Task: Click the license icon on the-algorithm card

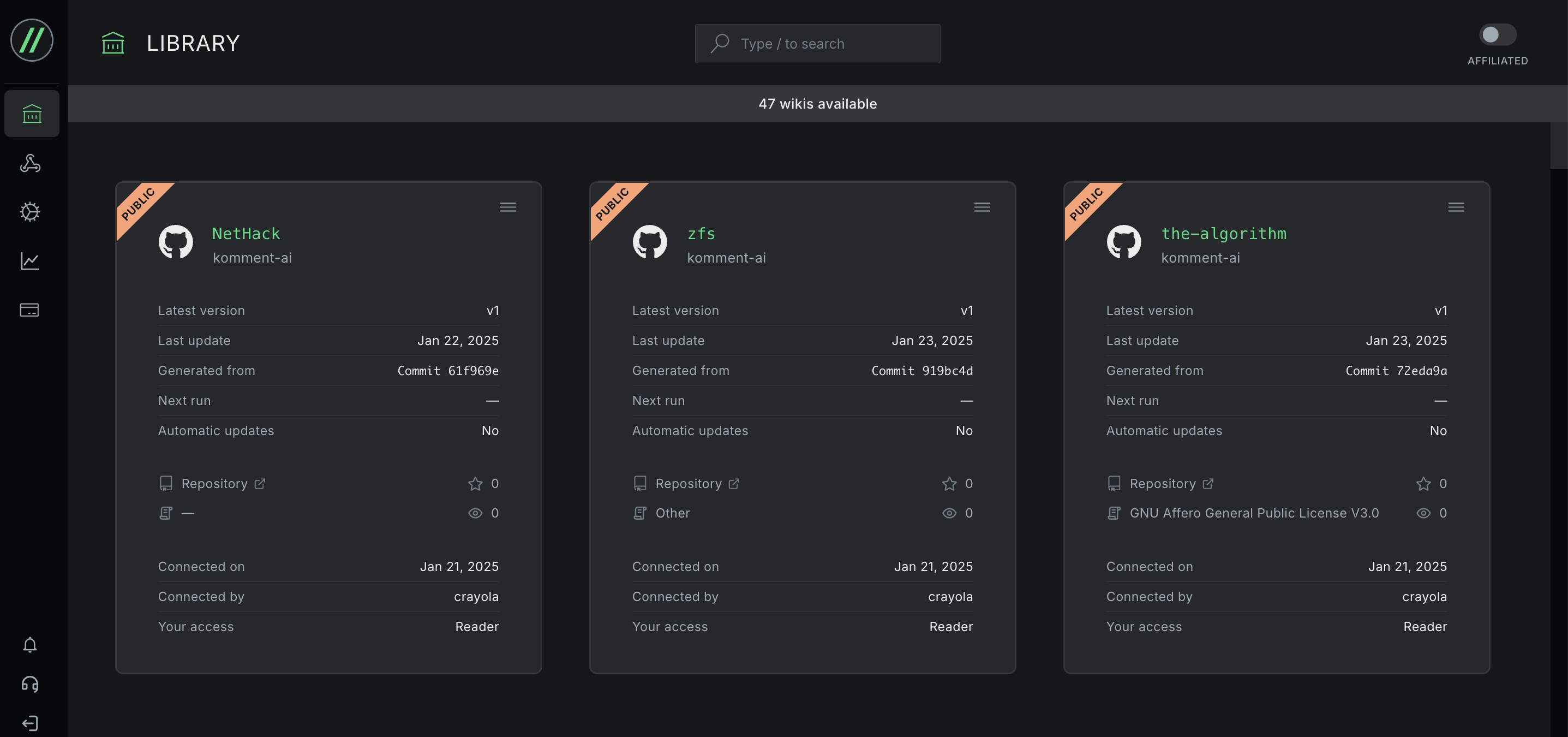Action: (x=1114, y=513)
